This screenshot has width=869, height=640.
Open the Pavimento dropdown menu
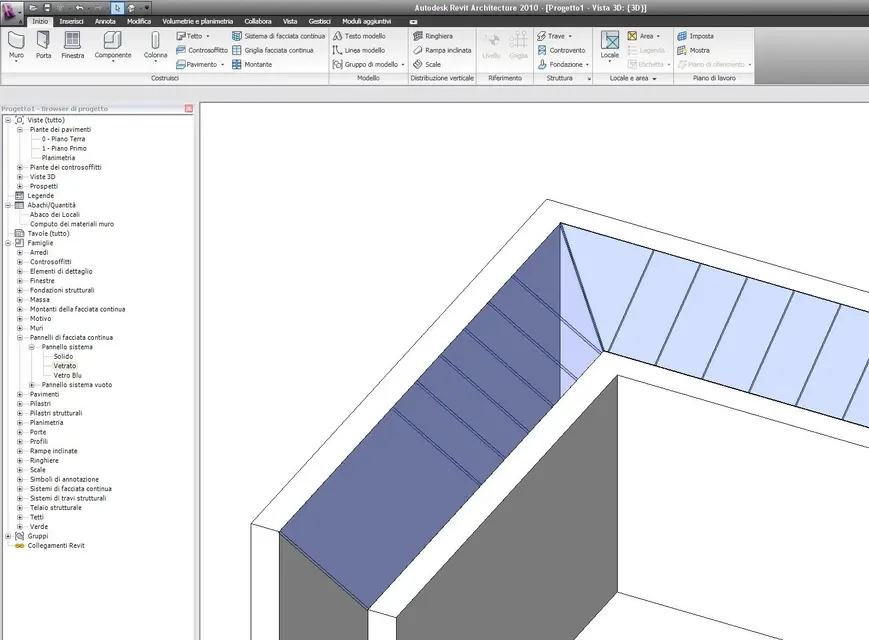[x=222, y=64]
